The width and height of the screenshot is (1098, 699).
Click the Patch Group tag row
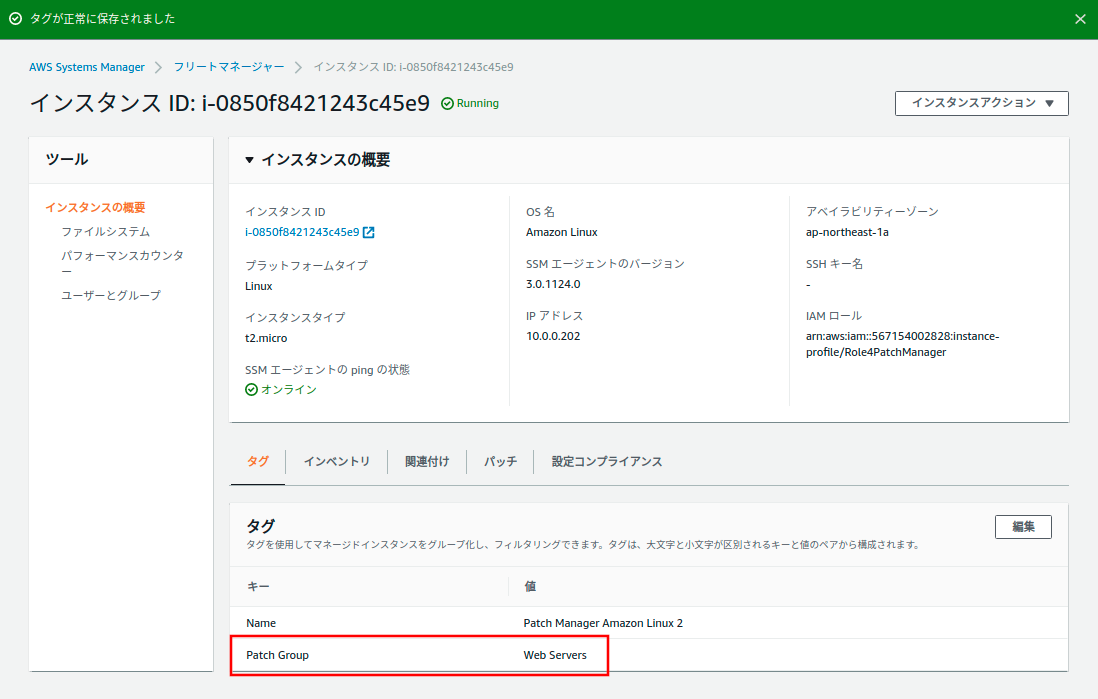tap(420, 655)
